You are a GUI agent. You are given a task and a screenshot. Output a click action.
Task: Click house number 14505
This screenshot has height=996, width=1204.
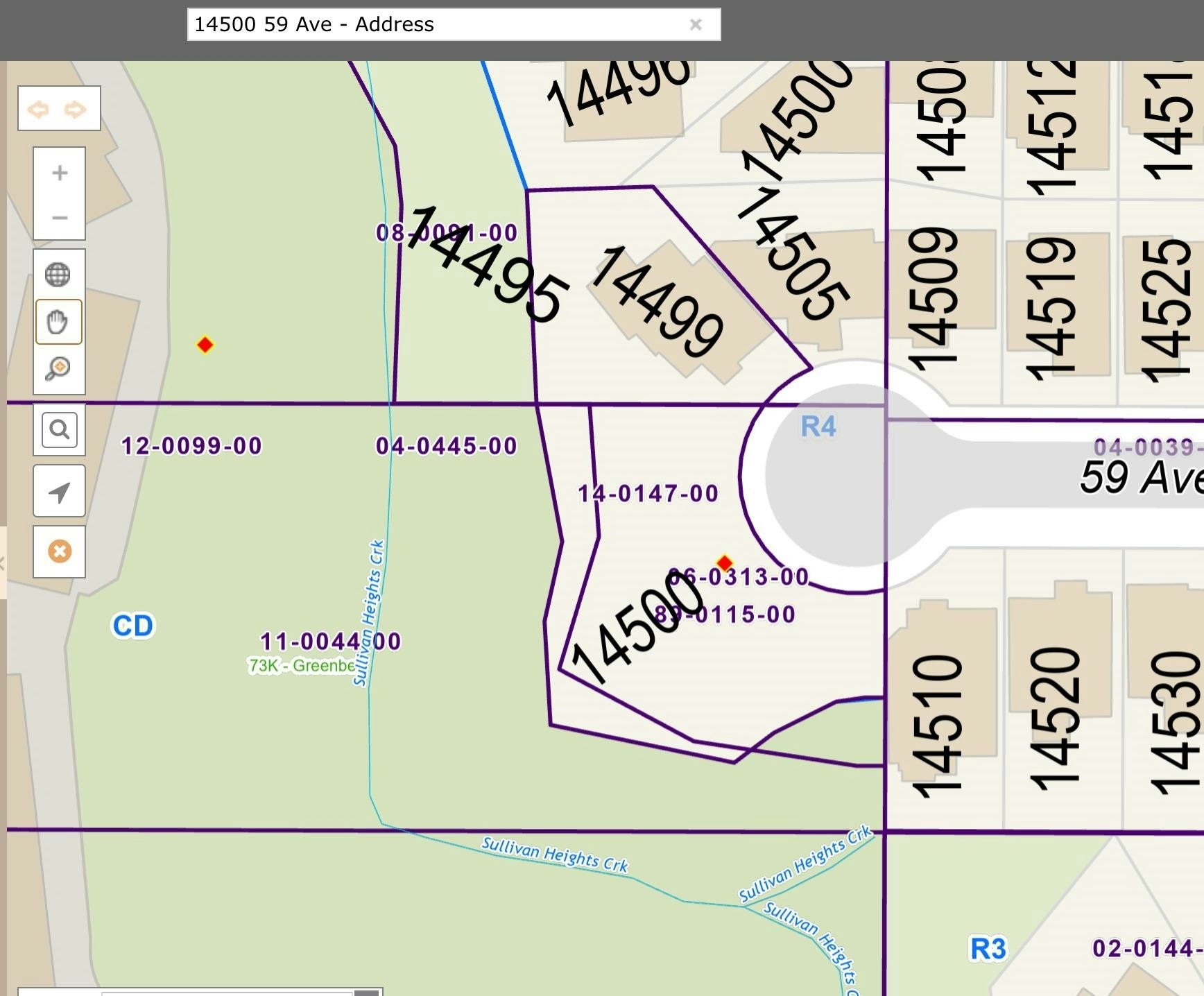point(793,253)
